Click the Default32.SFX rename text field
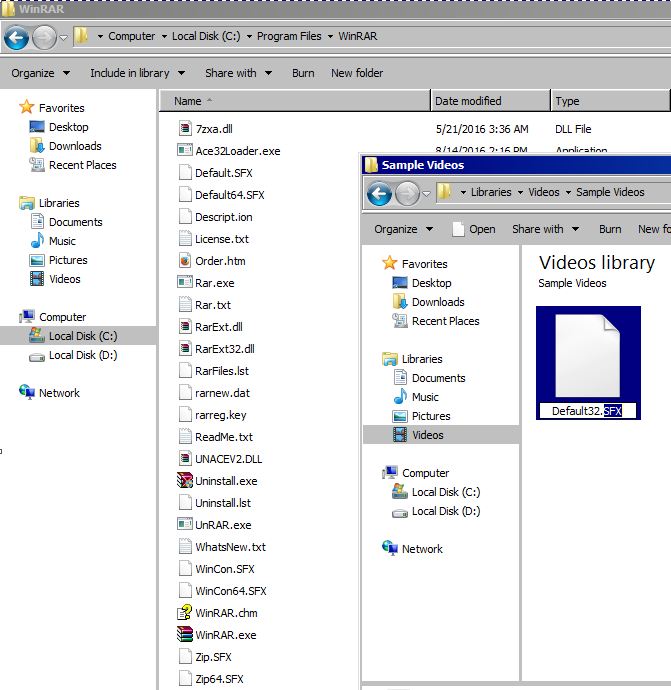The image size is (671, 690). tap(587, 411)
